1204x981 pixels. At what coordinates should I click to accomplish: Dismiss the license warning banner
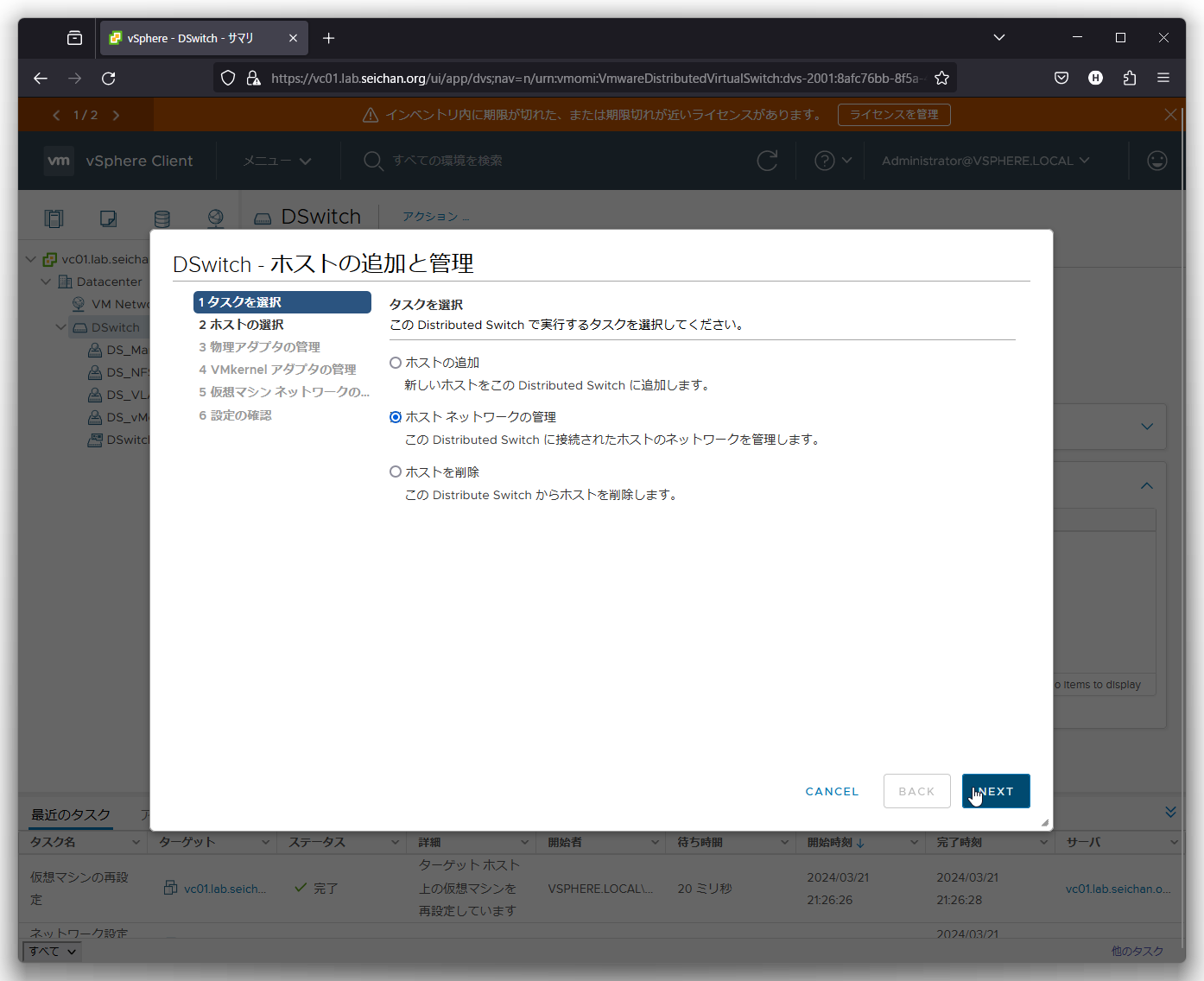click(1170, 115)
